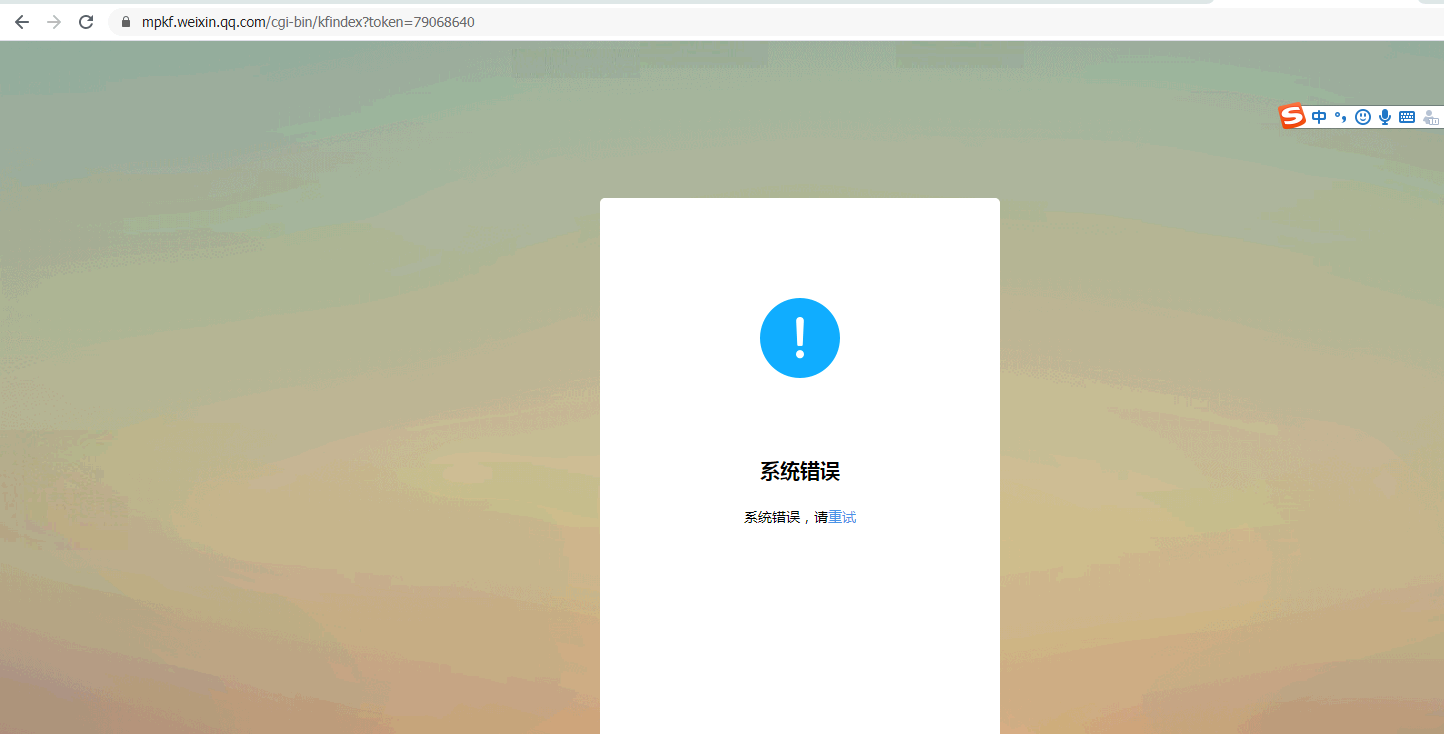Open the Sogou emoji picker
The height and width of the screenshot is (734, 1444).
click(1363, 116)
